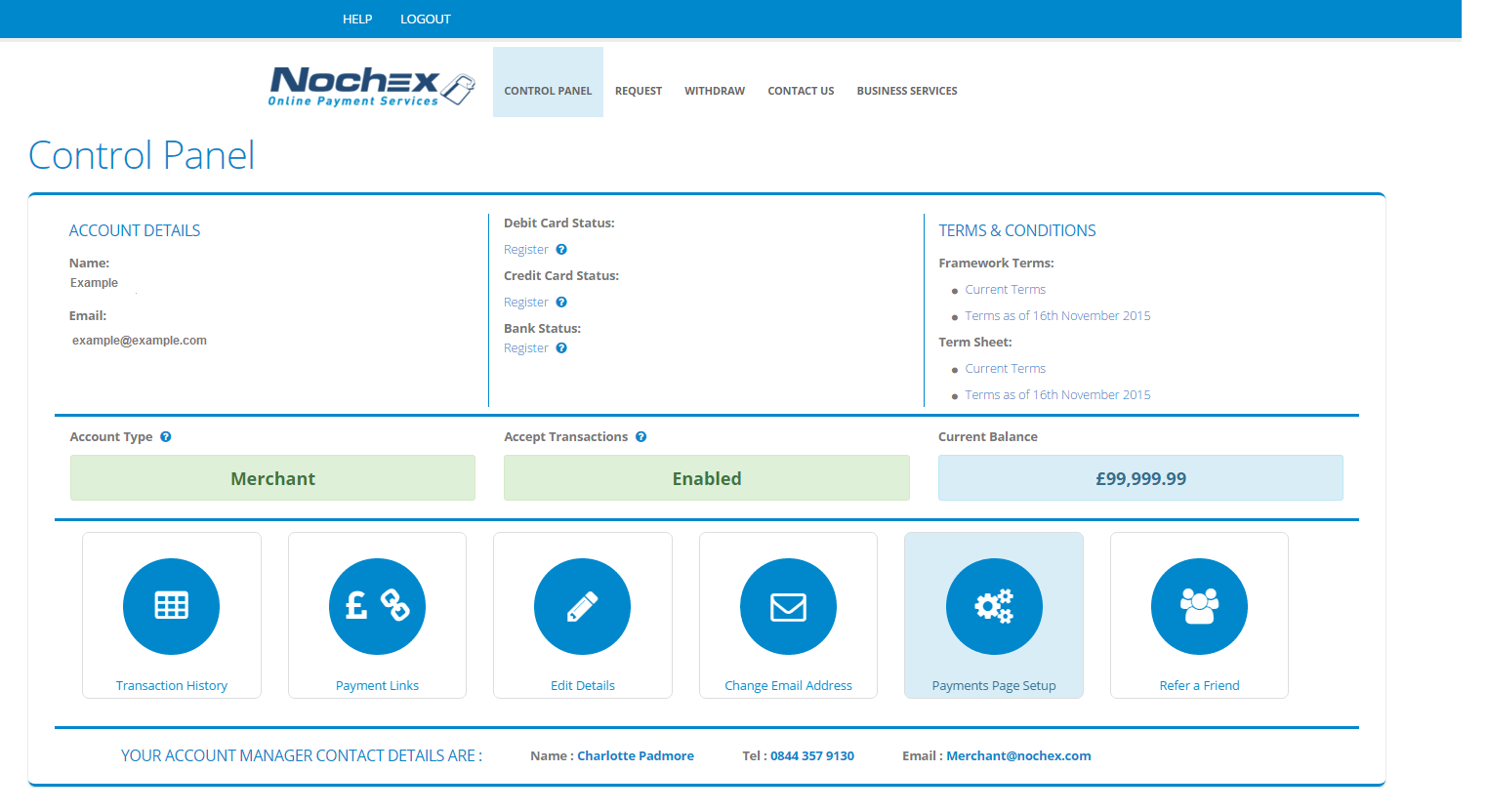Click Register under Debit Card Status
This screenshot has width=1488, height=812.
pos(526,250)
